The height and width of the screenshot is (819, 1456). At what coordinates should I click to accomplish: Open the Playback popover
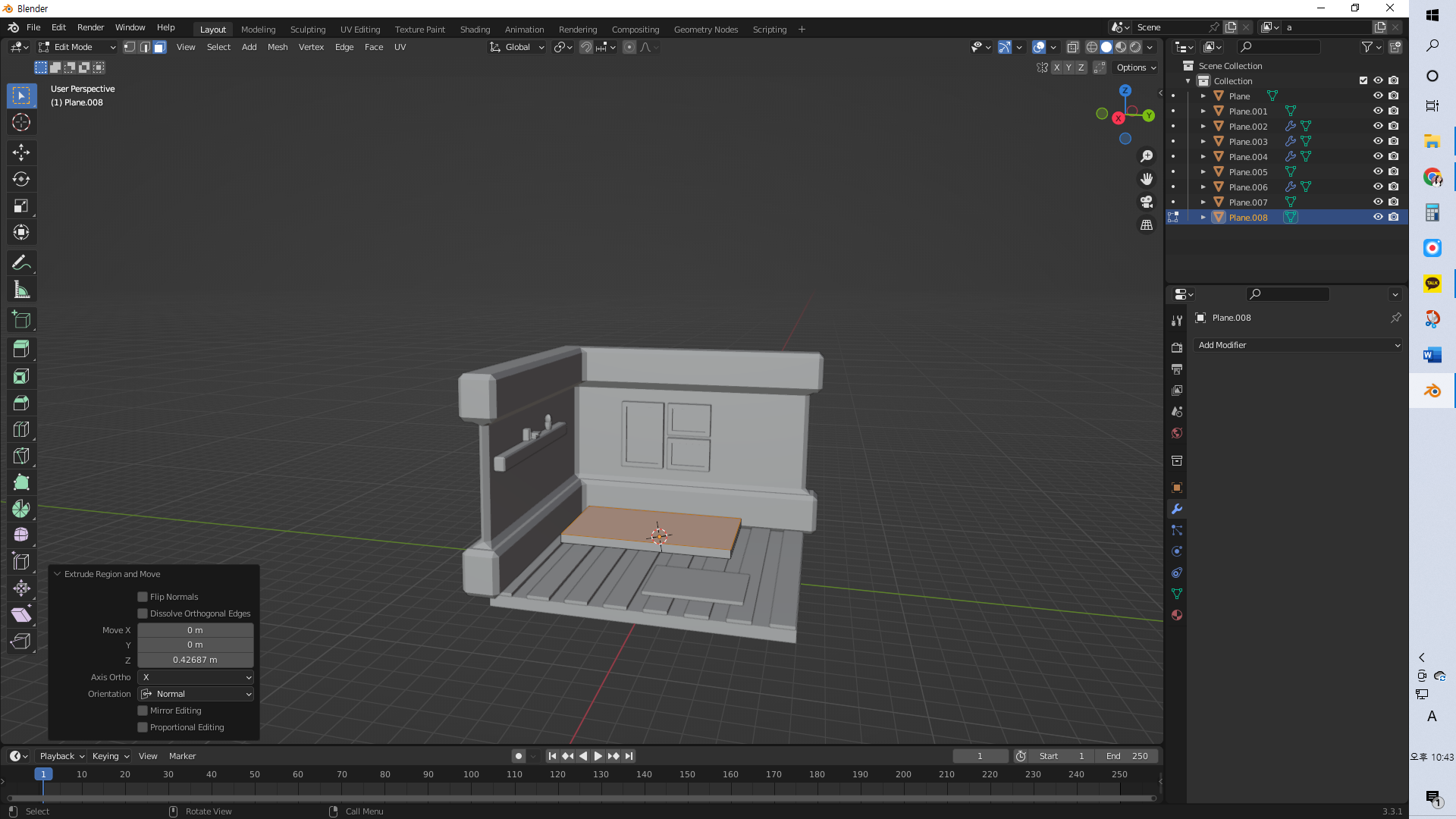click(61, 756)
